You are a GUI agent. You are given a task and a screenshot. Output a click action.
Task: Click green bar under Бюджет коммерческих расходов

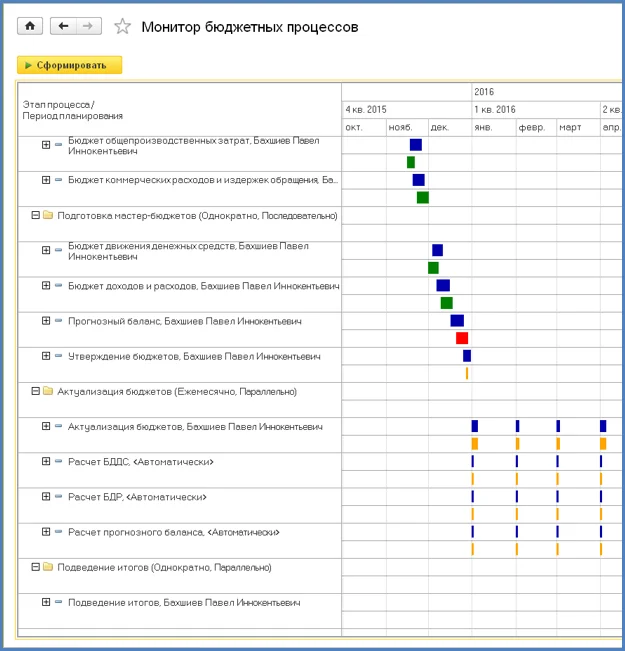423,198
